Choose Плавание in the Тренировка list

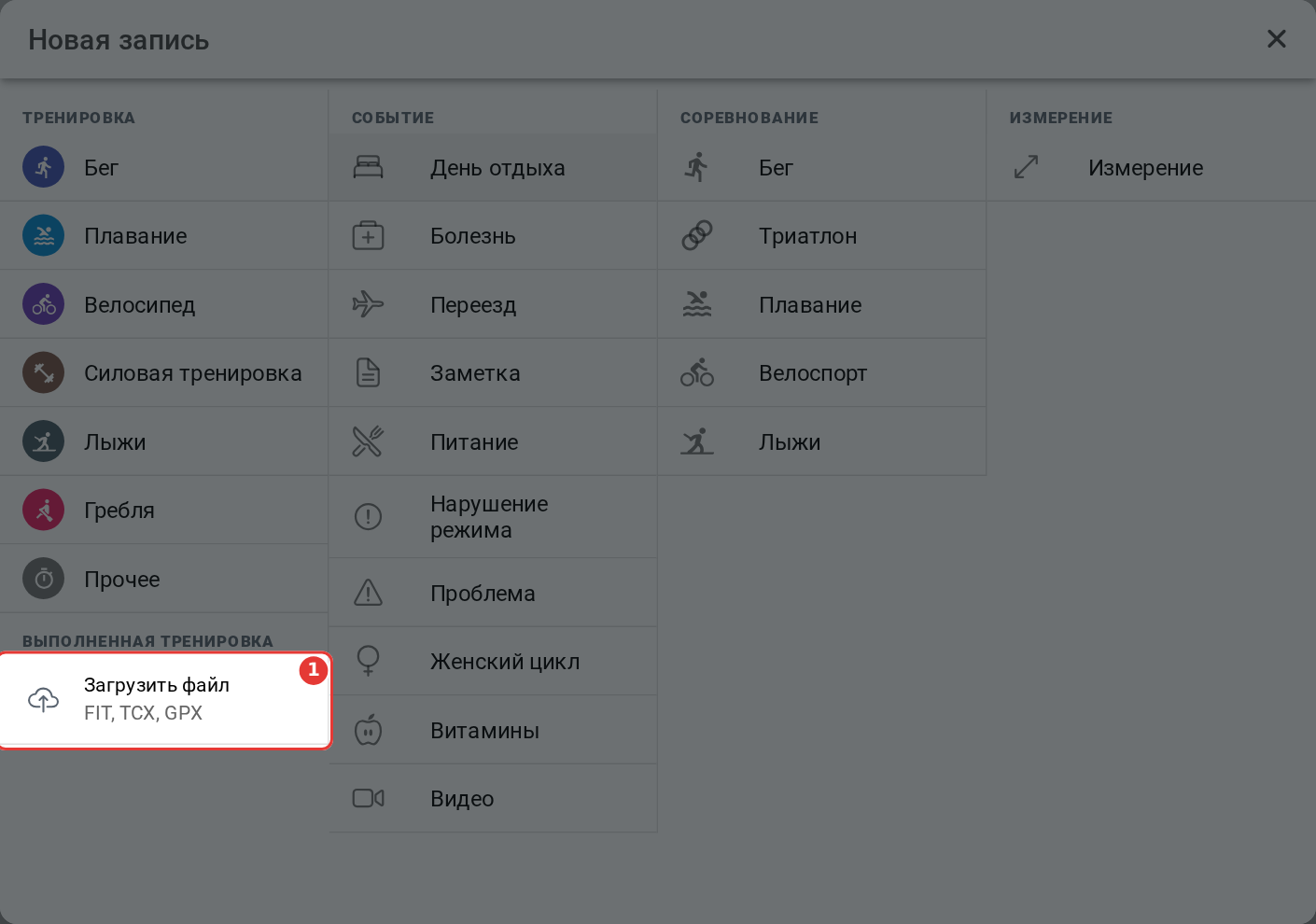164,236
